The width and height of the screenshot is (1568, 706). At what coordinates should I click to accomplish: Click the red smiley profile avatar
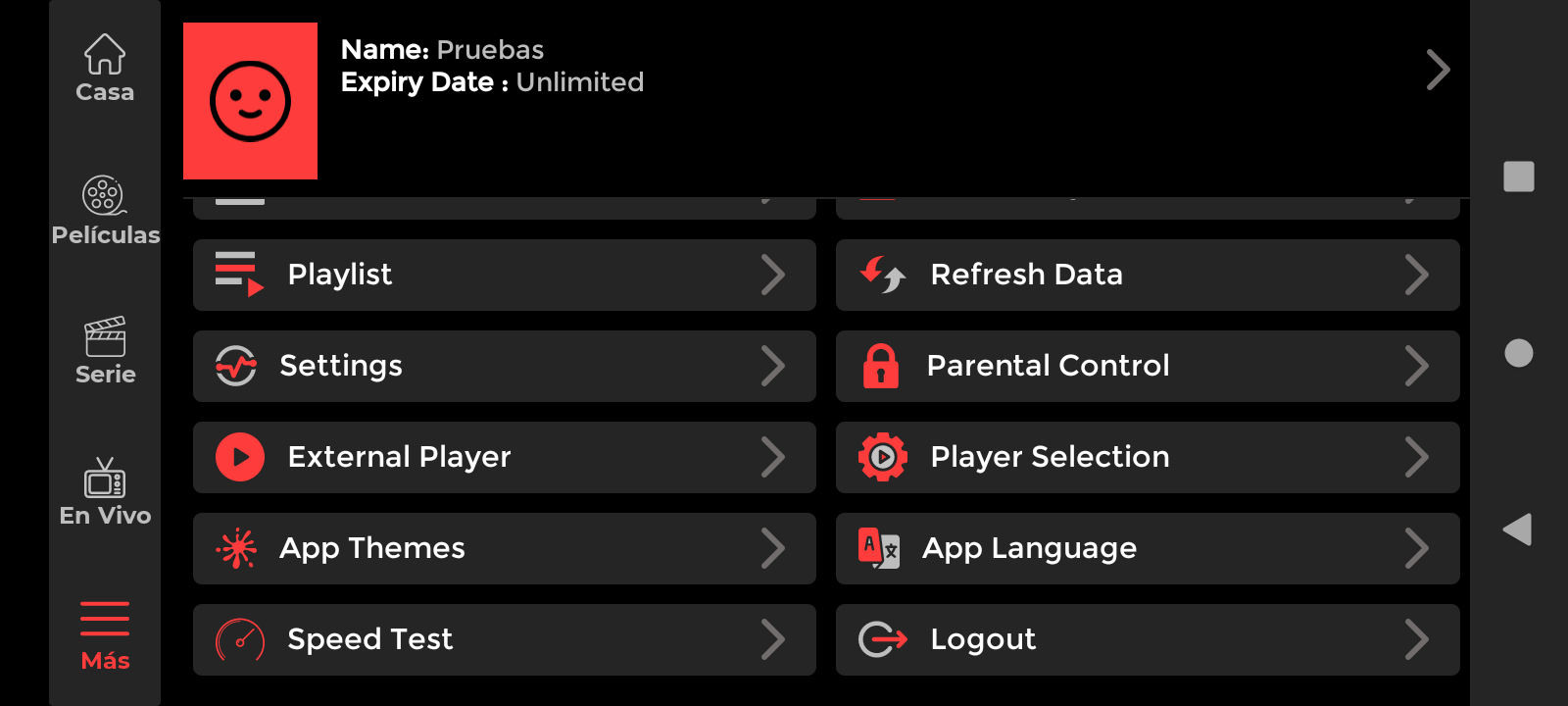pos(250,101)
